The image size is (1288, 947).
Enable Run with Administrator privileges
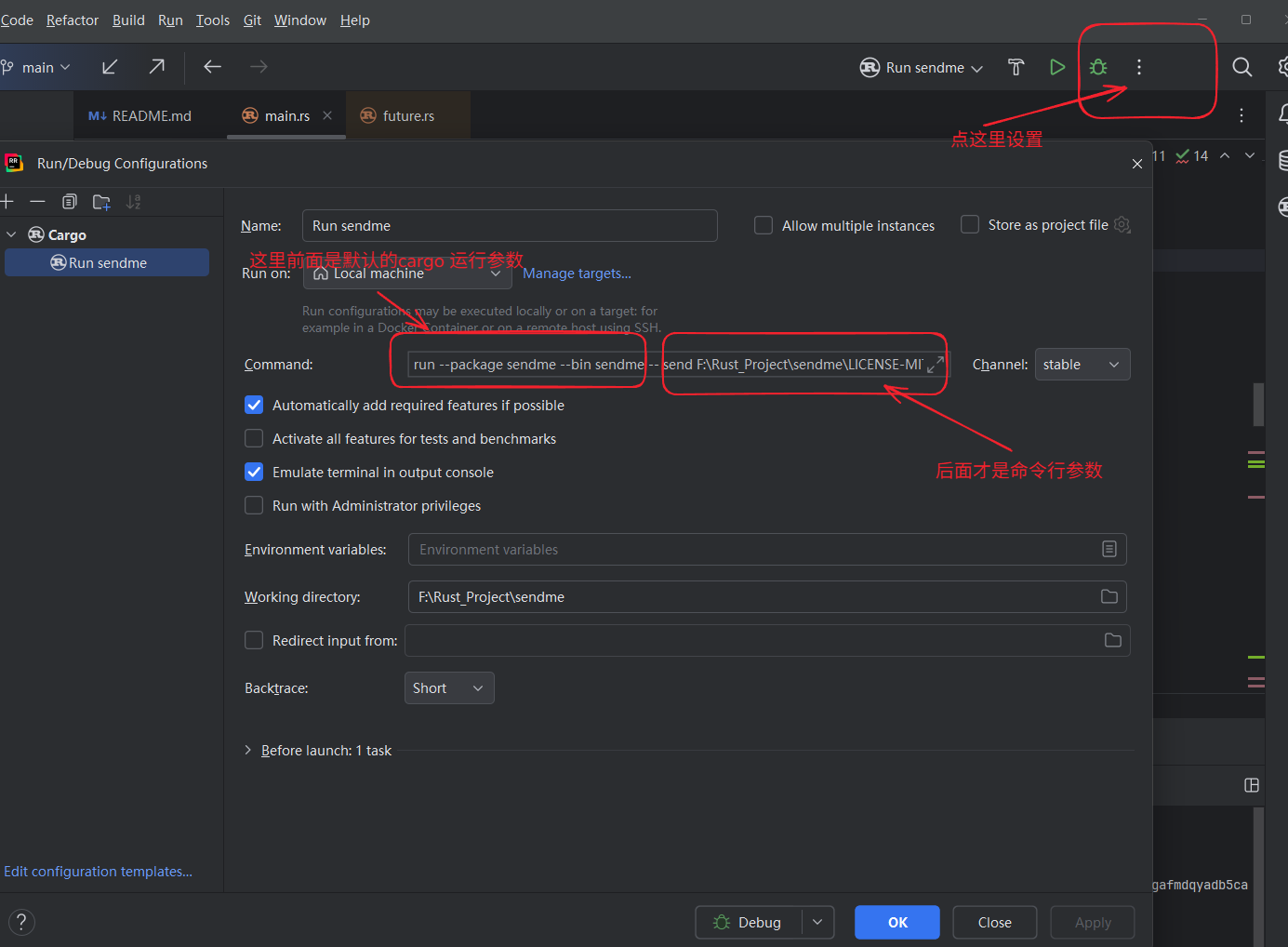point(254,505)
